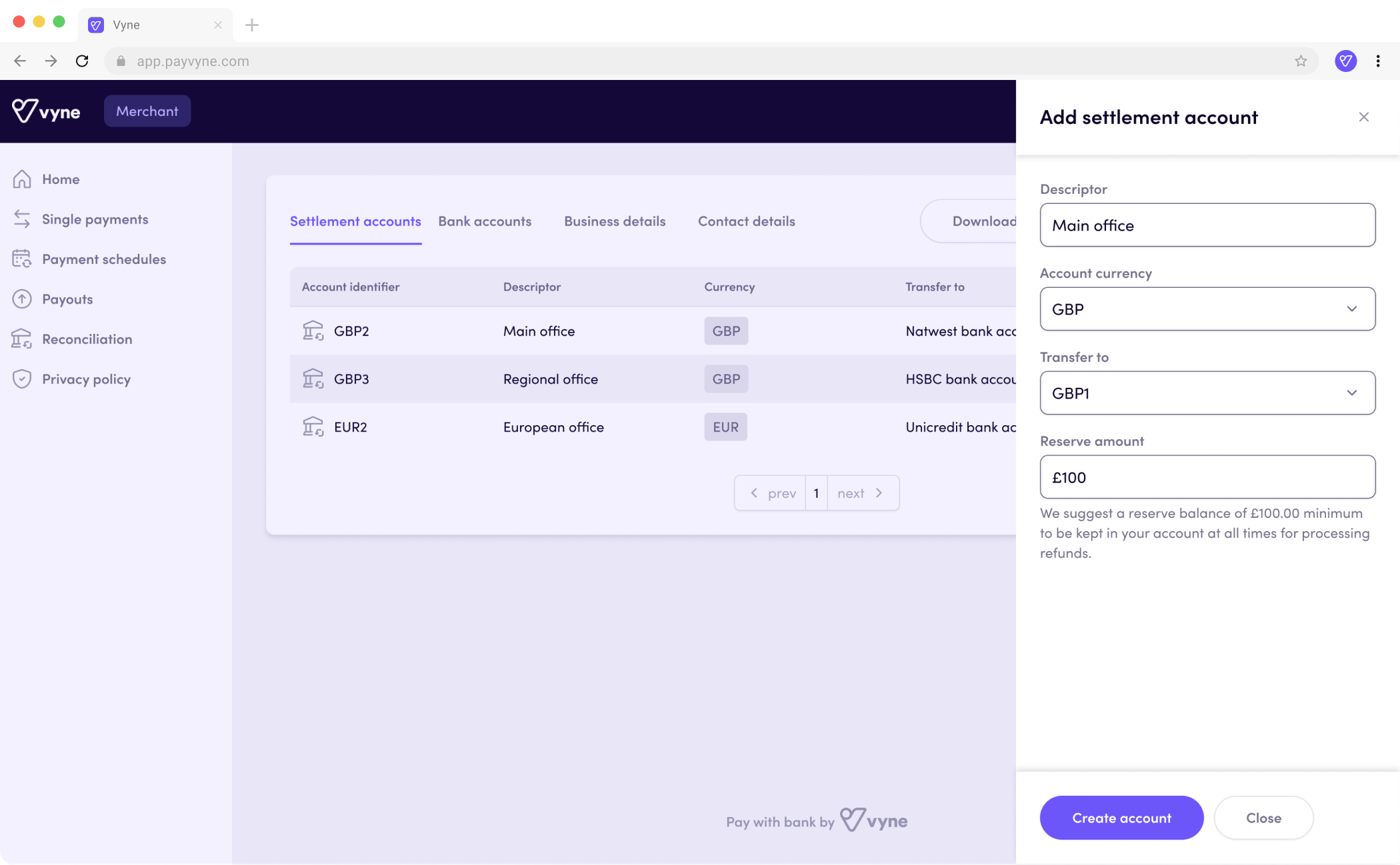The height and width of the screenshot is (865, 1400).
Task: Click the Vyne extension icon in browser toolbar
Action: (x=1345, y=61)
